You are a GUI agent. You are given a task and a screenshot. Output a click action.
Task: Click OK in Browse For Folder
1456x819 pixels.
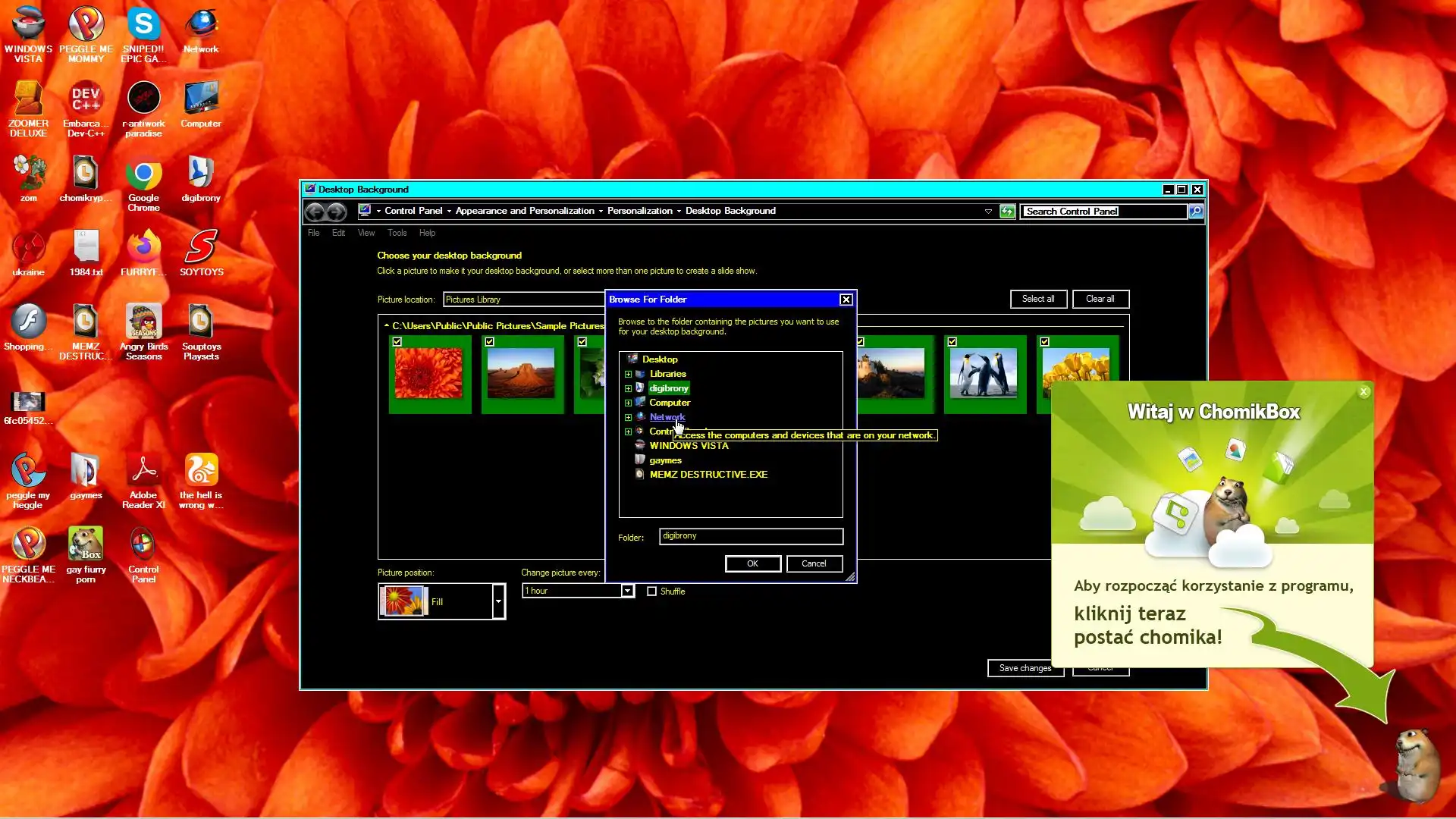pyautogui.click(x=752, y=563)
